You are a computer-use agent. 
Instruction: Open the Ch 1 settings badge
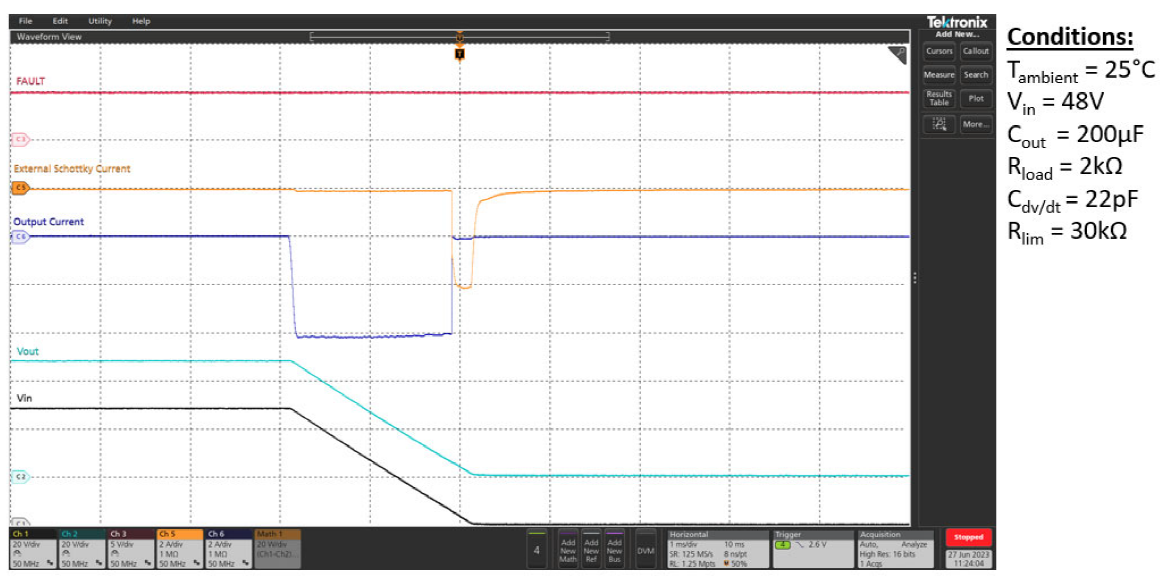click(x=32, y=548)
